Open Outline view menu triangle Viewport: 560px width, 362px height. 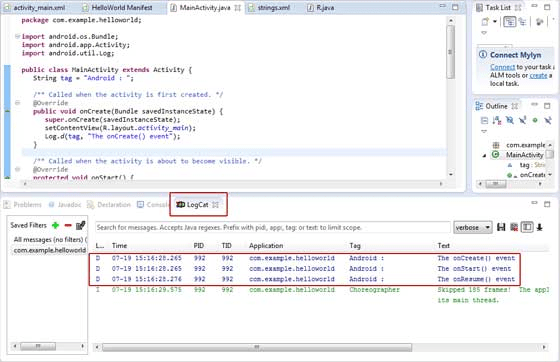(484, 131)
